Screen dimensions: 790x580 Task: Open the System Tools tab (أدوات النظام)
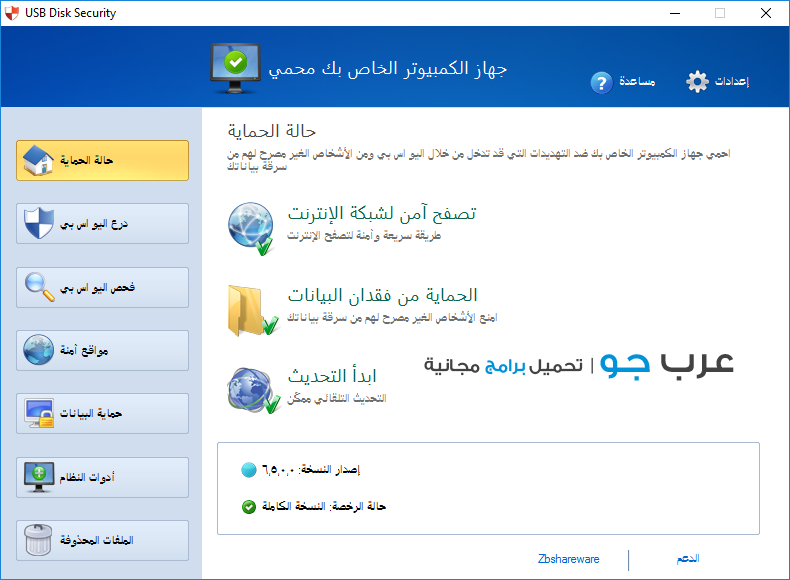click(102, 477)
